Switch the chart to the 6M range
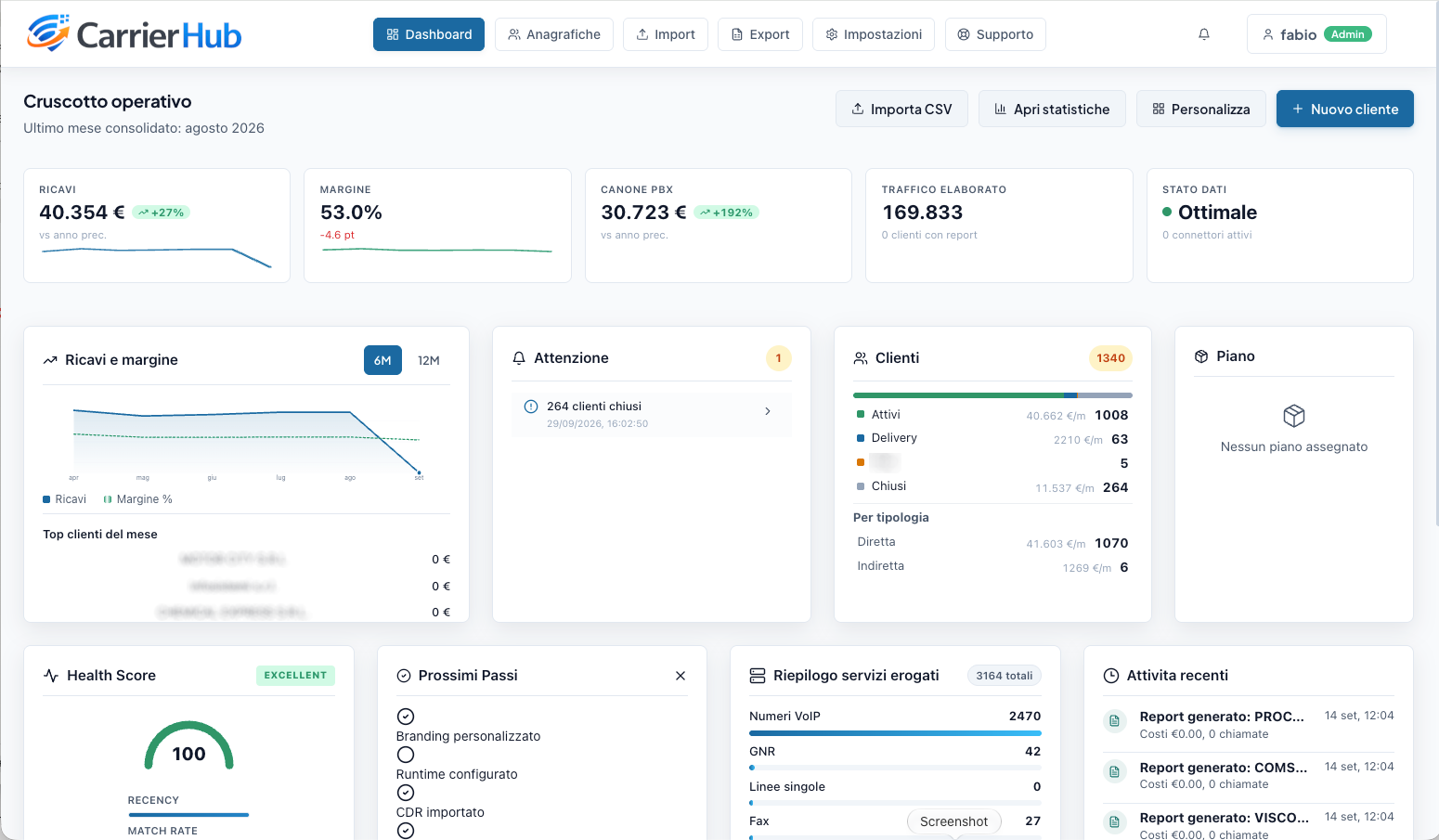This screenshot has width=1439, height=840. pyautogui.click(x=382, y=360)
